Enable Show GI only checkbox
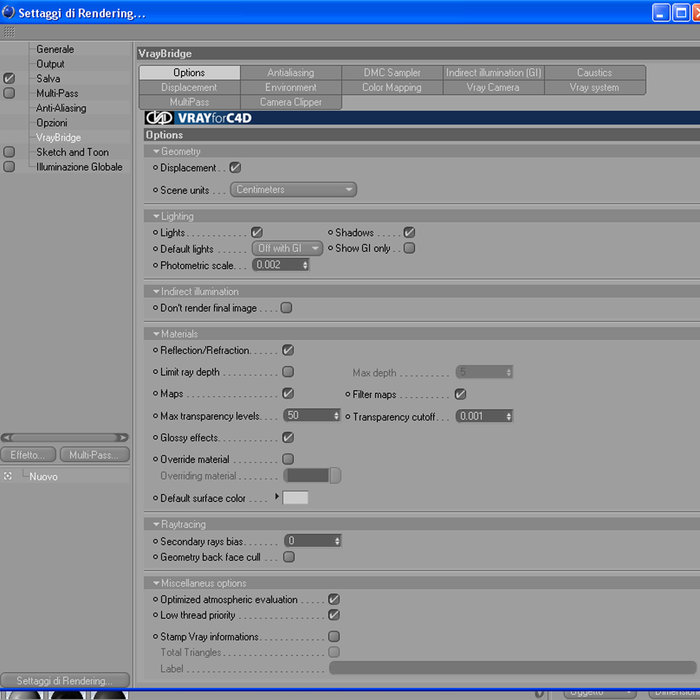 click(x=409, y=248)
